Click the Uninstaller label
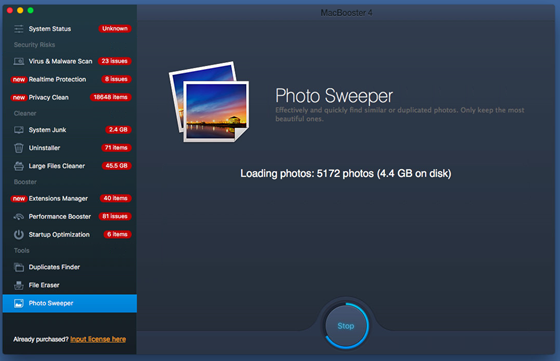Viewport: 560px width, 361px height. (x=44, y=148)
